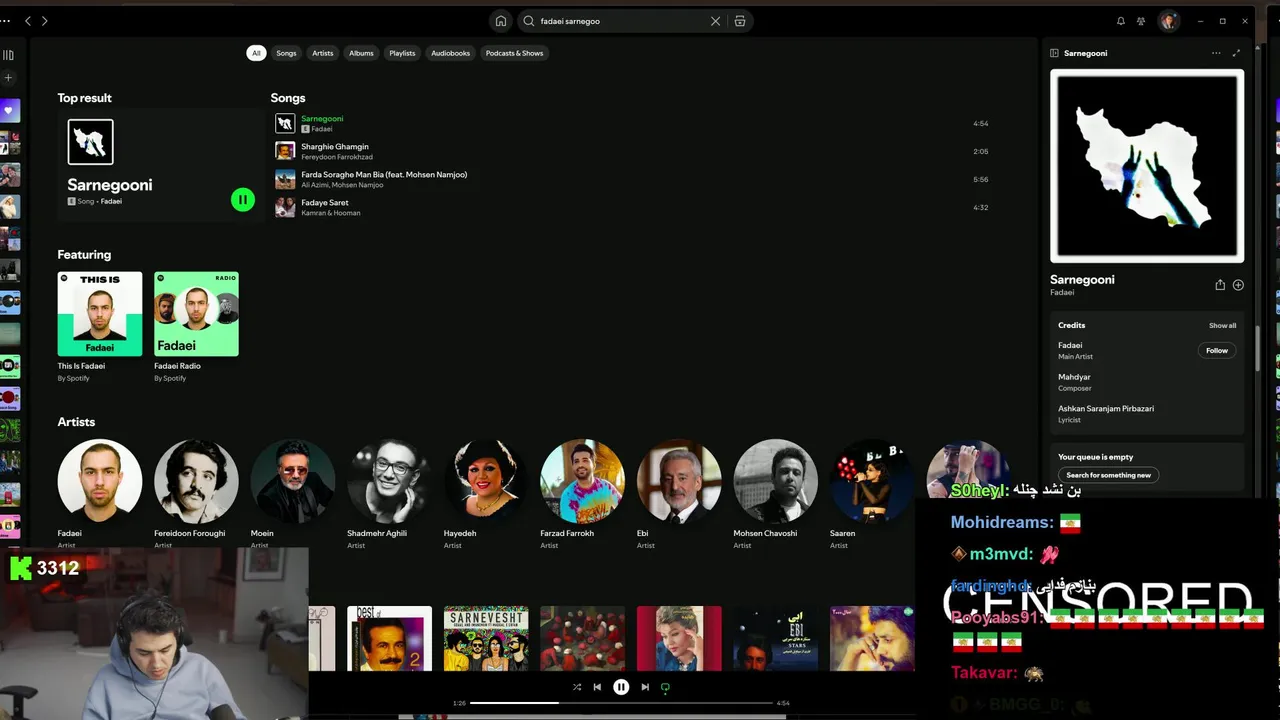Screen dimensions: 1280x720
Task: Skip to previous track
Action: [x=597, y=687]
